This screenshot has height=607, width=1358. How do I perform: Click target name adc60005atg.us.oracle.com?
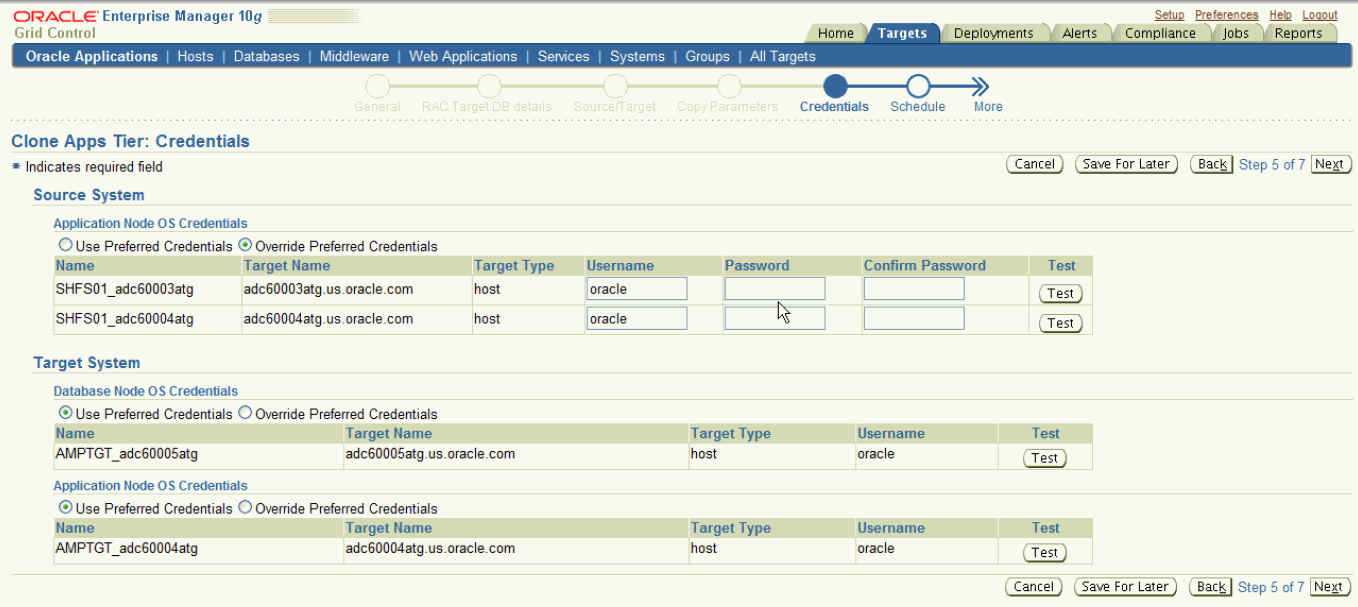(430, 453)
